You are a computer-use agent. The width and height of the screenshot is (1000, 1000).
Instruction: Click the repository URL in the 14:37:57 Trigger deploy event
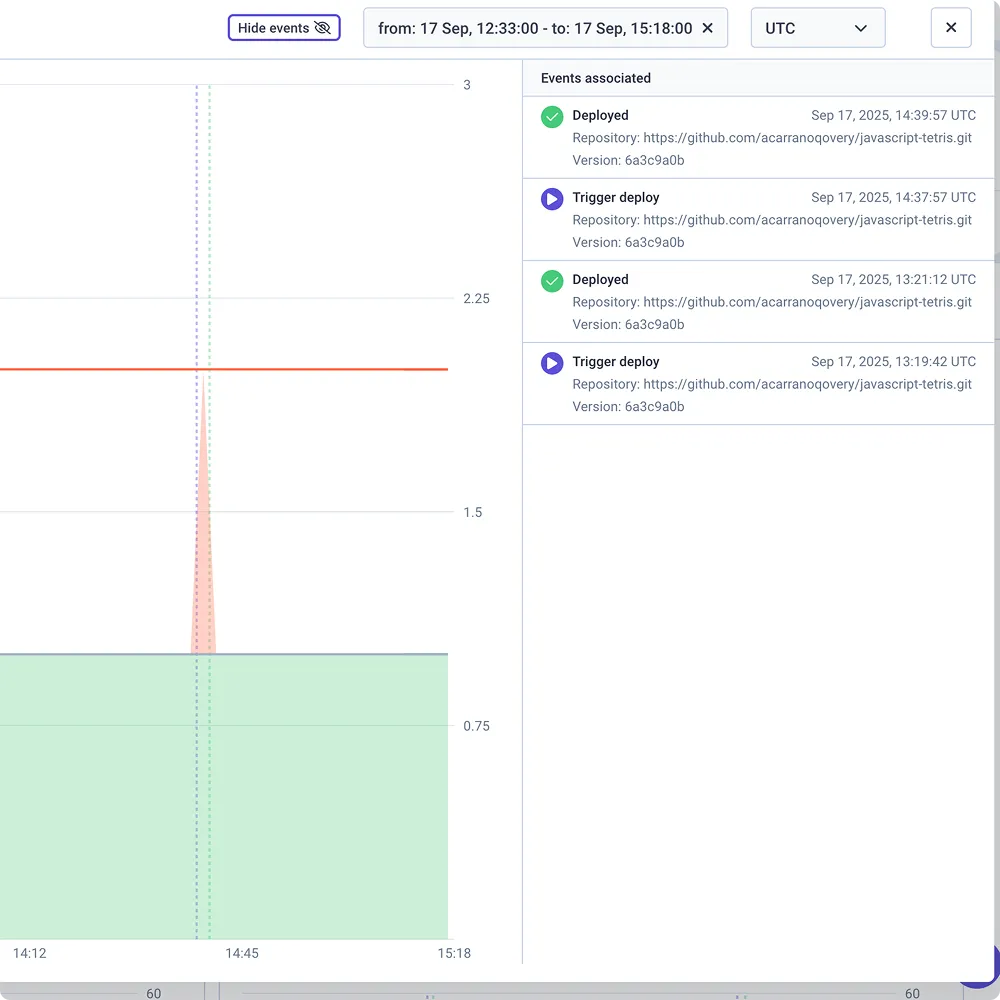[x=807, y=220]
